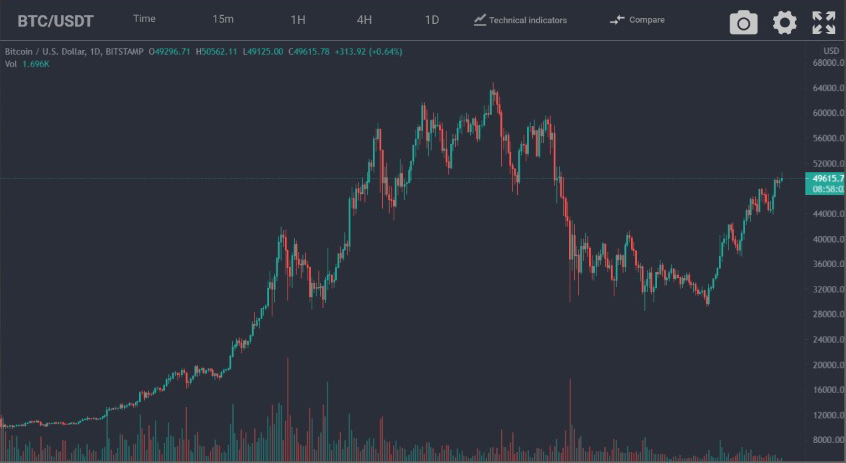This screenshot has width=846, height=463.
Task: Click the Compare arrows icon
Action: click(617, 19)
